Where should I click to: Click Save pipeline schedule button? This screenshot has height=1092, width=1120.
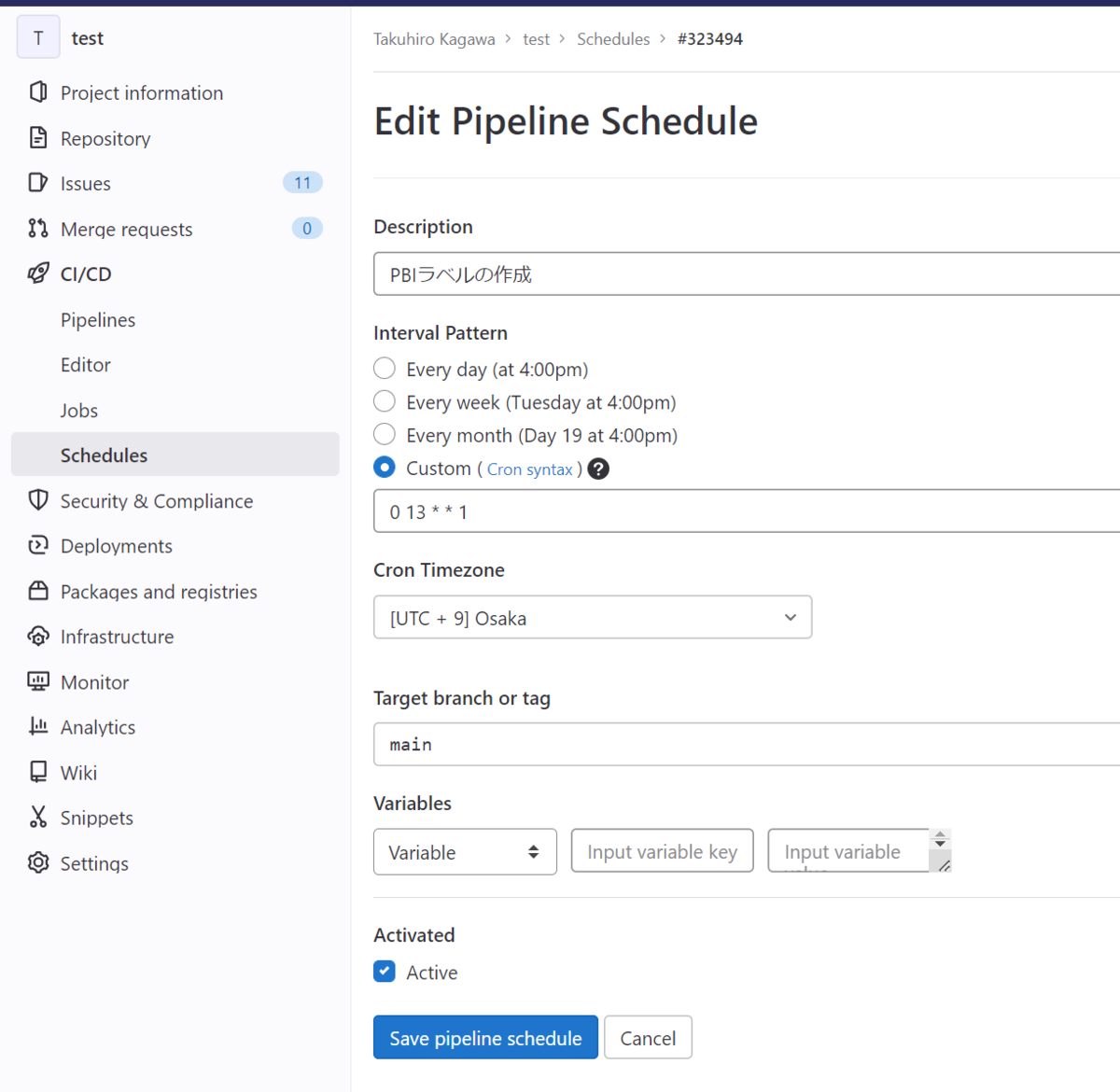pyautogui.click(x=485, y=1038)
